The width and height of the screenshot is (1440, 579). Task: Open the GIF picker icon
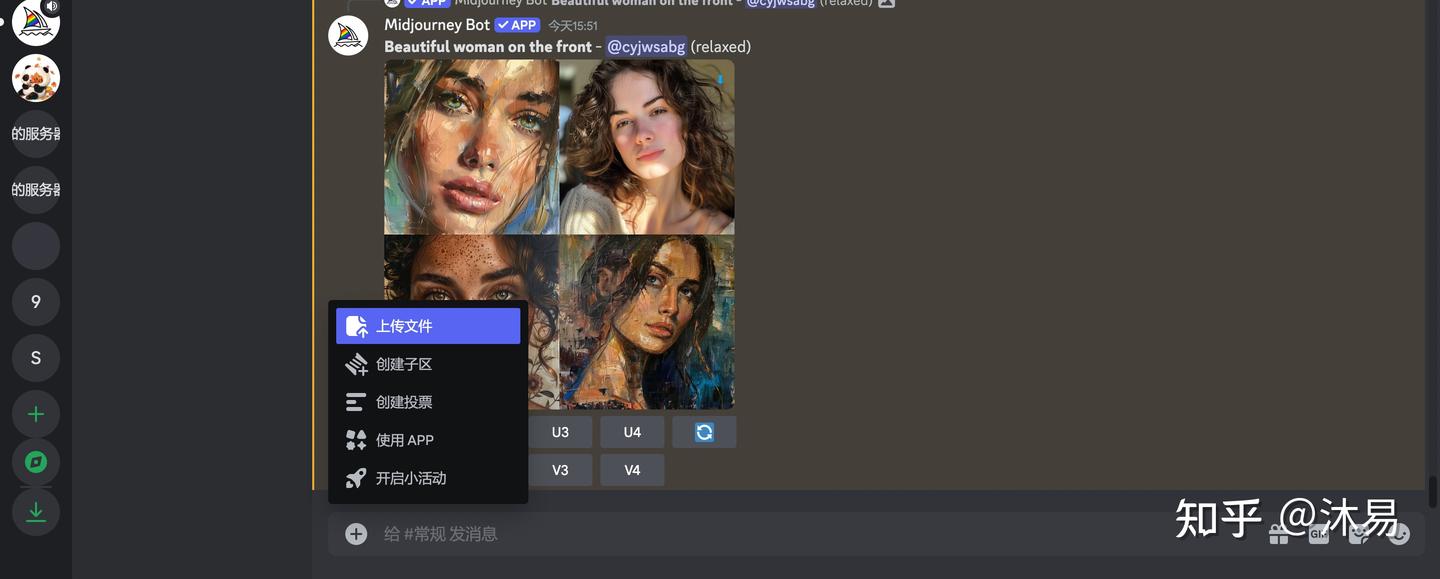(x=1319, y=534)
